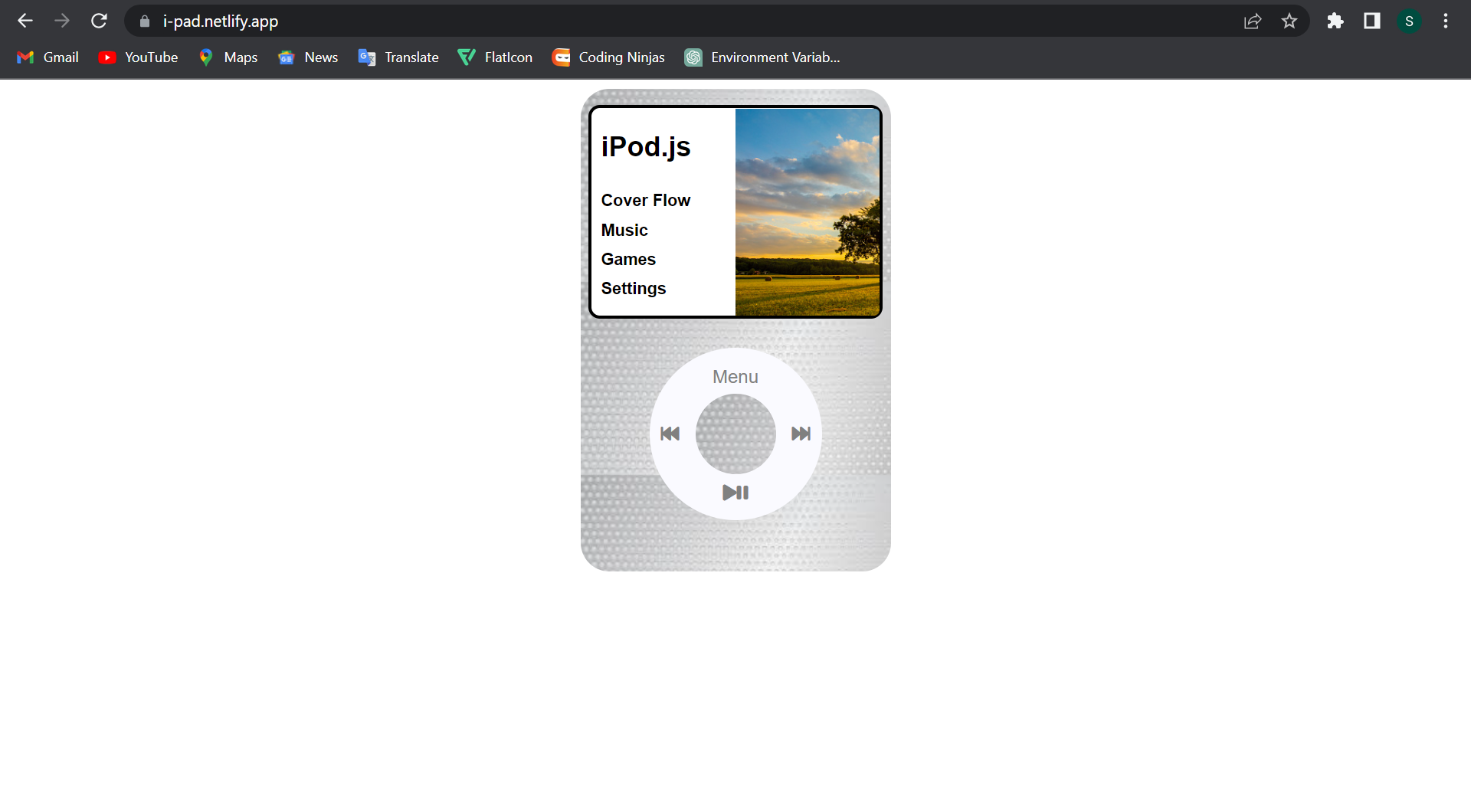This screenshot has width=1471, height=812.
Task: Select Cover Flow in the iPod menu
Action: click(x=646, y=201)
